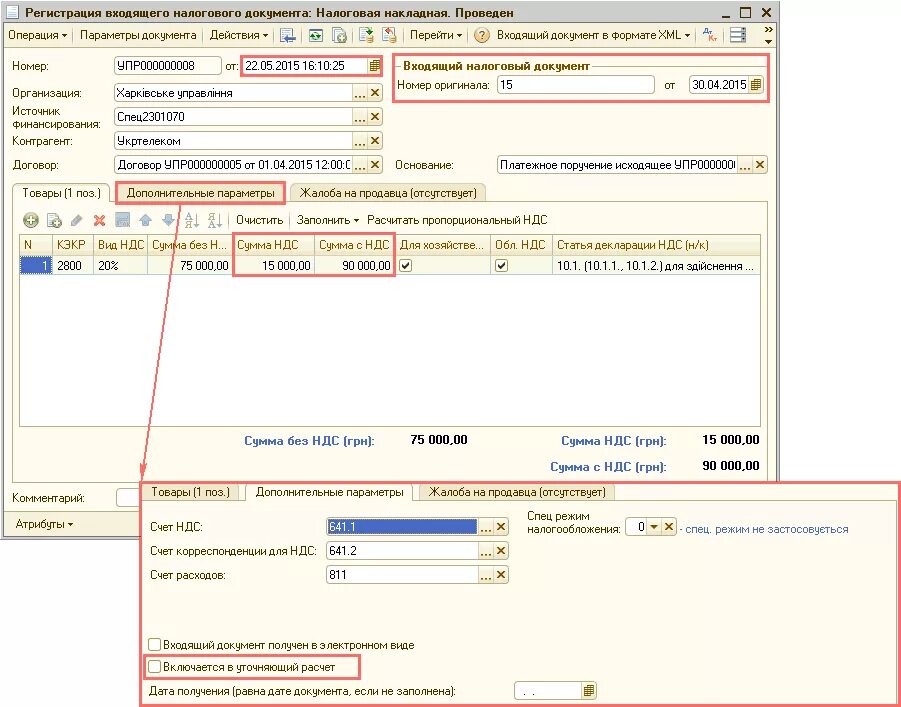Clear the Счет НДС field with X
This screenshot has width=901, height=707.
[x=500, y=527]
